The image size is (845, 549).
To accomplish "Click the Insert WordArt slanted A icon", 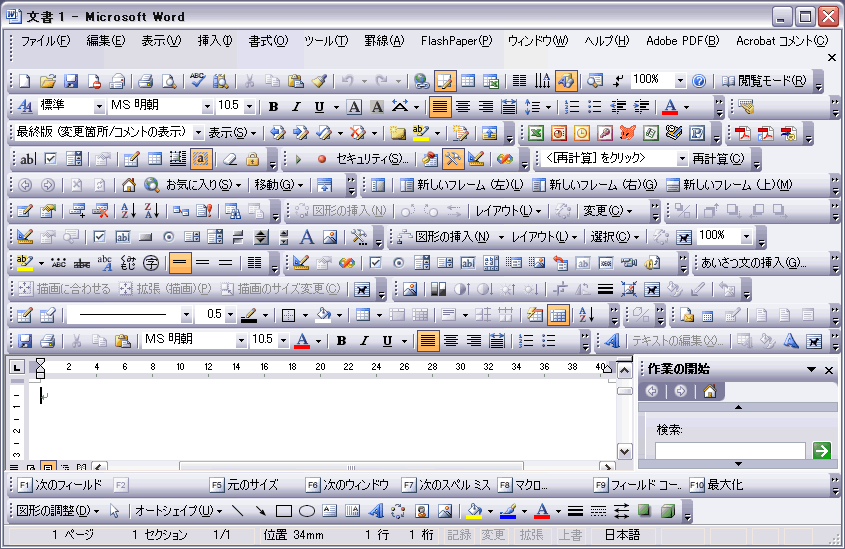I will click(376, 511).
